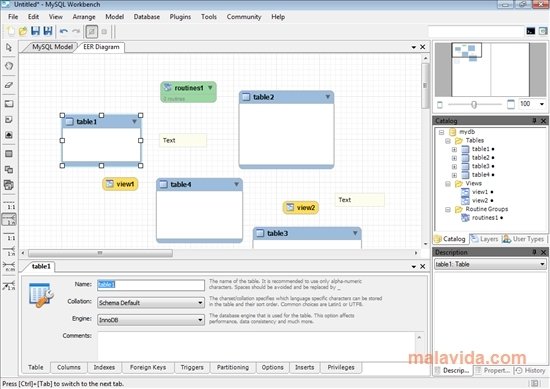
Task: Click the zoom slider handle in navigator
Action: 474,105
